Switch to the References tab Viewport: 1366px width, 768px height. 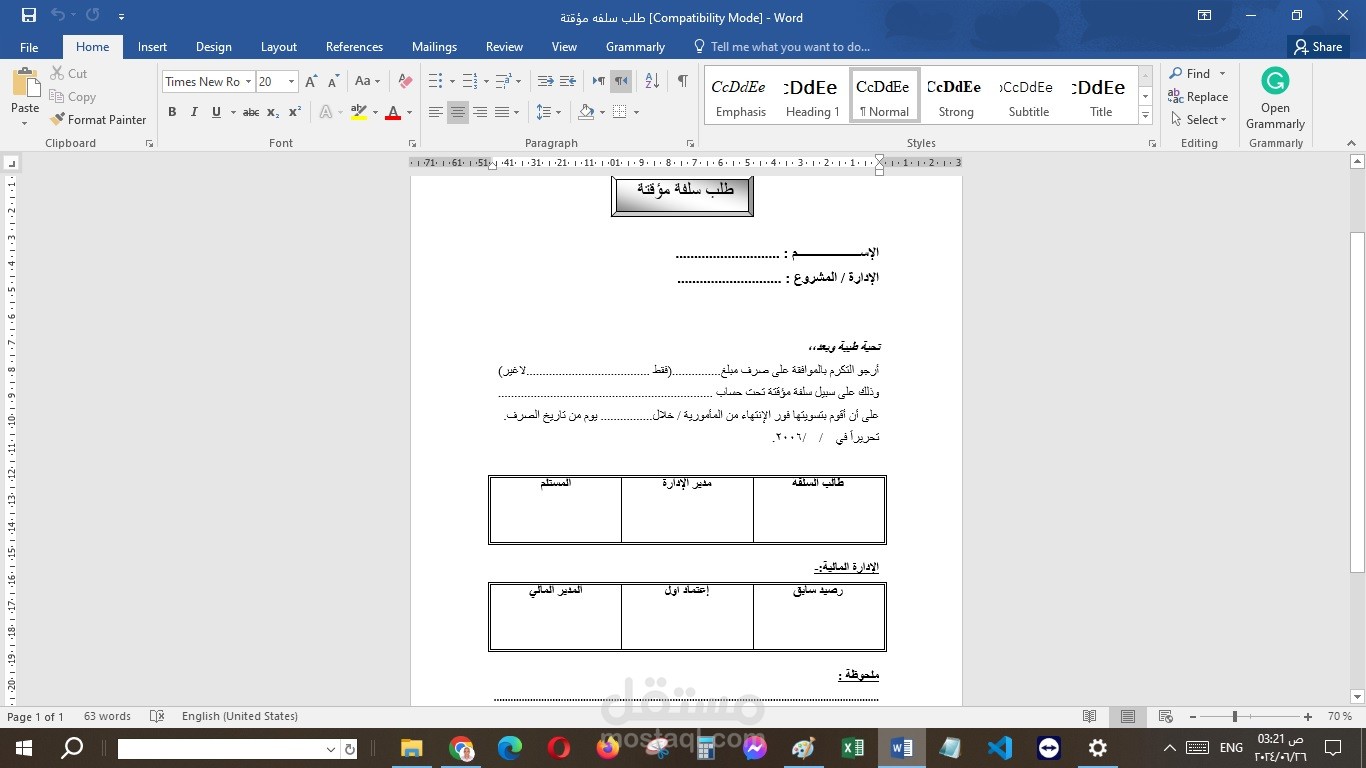[354, 47]
